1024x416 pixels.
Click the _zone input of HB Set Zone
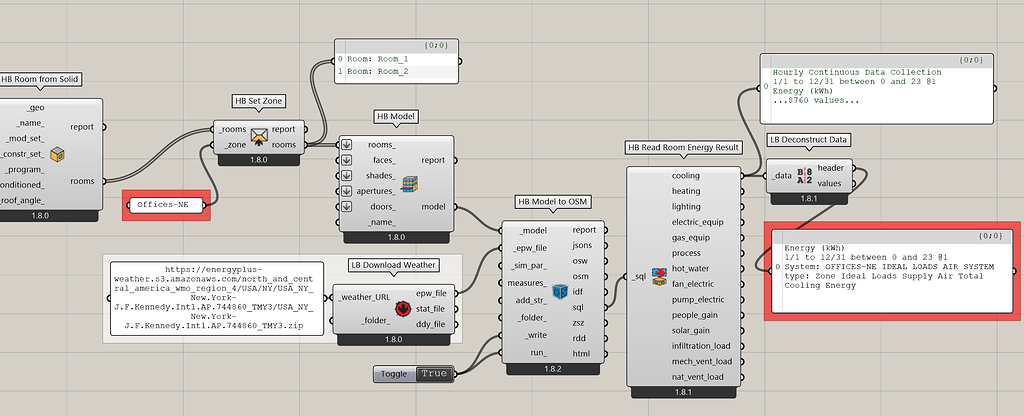[235, 145]
